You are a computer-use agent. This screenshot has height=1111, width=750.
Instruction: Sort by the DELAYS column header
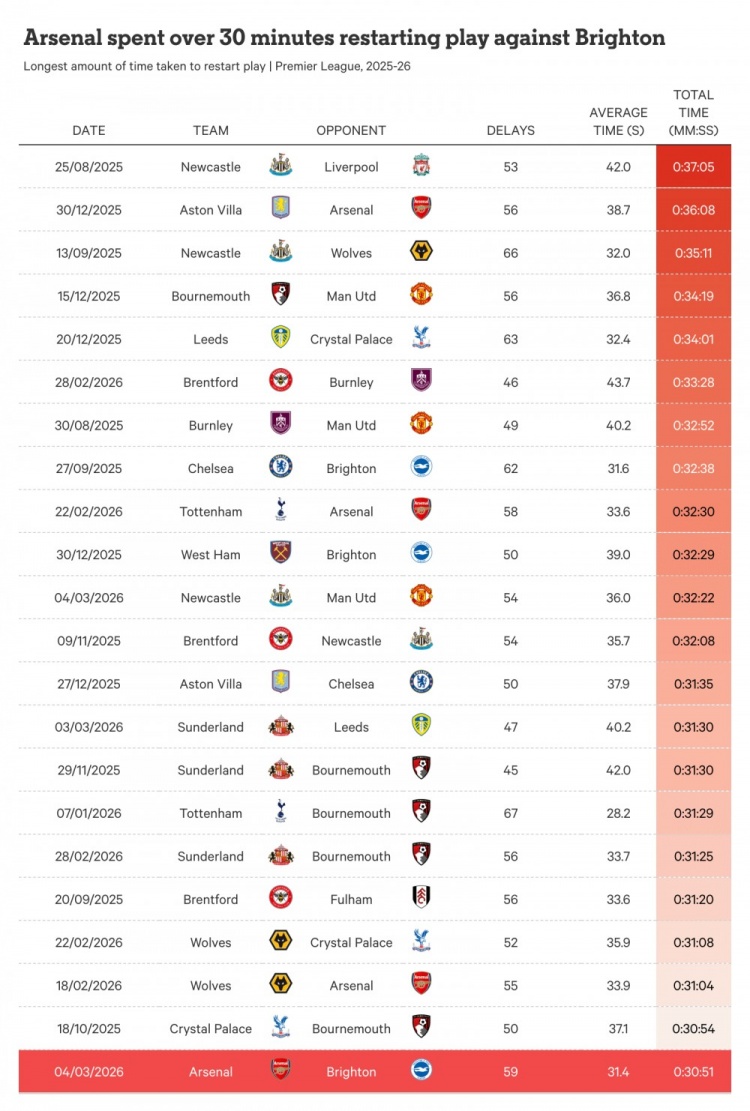pos(510,130)
